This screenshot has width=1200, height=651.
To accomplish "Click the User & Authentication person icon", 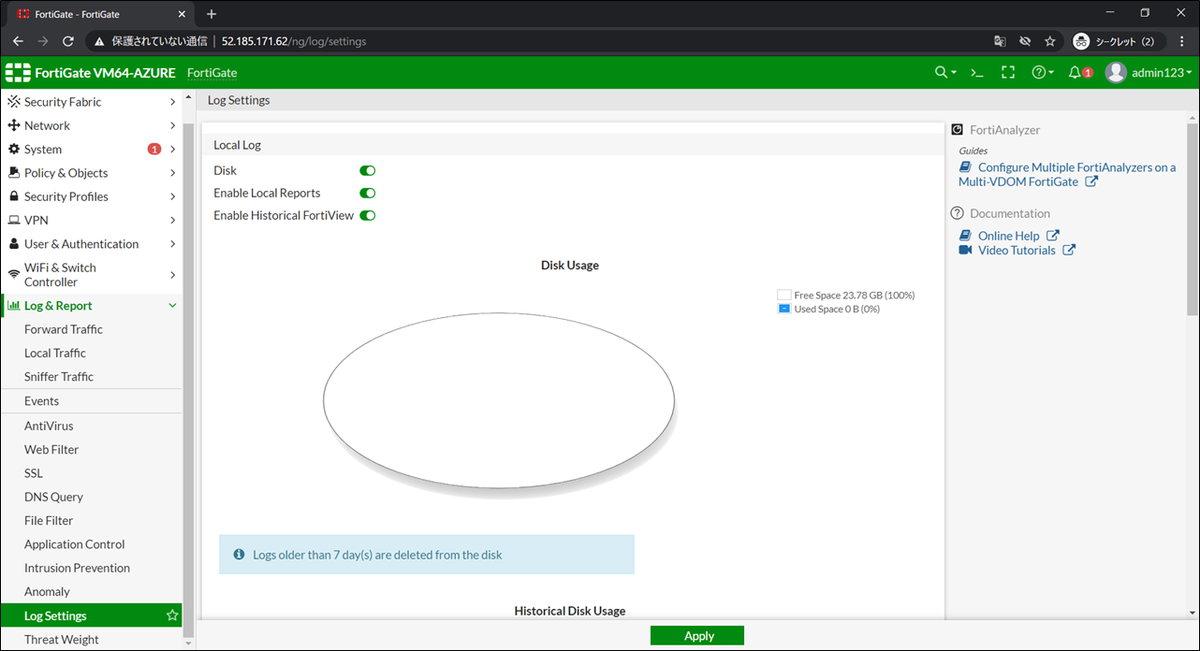I will 14,244.
